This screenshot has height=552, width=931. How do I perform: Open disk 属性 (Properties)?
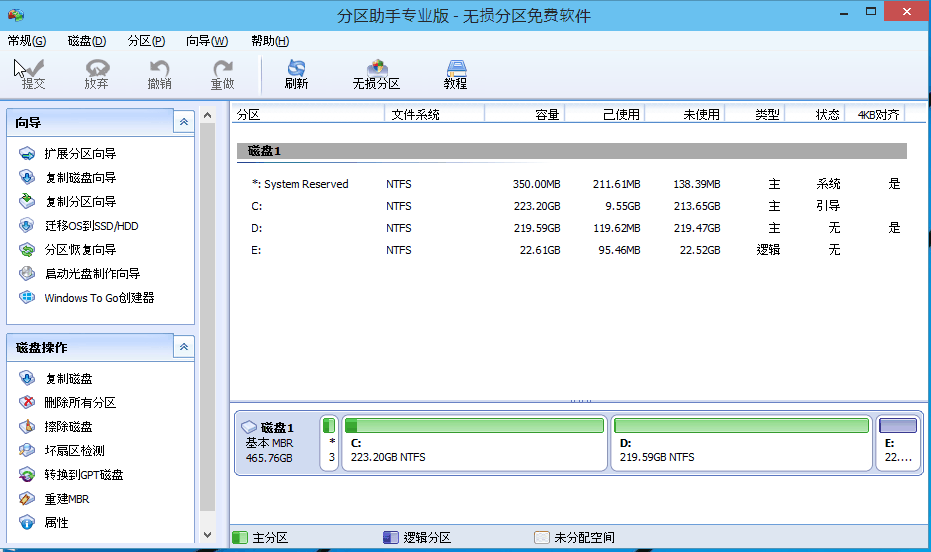44,523
